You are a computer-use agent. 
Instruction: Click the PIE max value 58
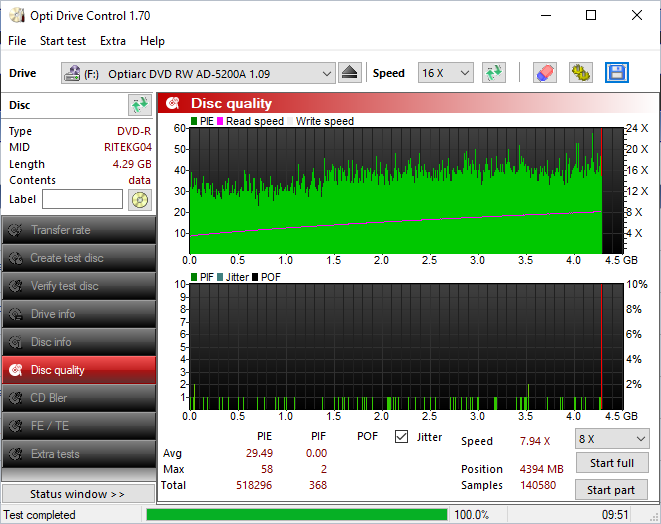(x=267, y=469)
